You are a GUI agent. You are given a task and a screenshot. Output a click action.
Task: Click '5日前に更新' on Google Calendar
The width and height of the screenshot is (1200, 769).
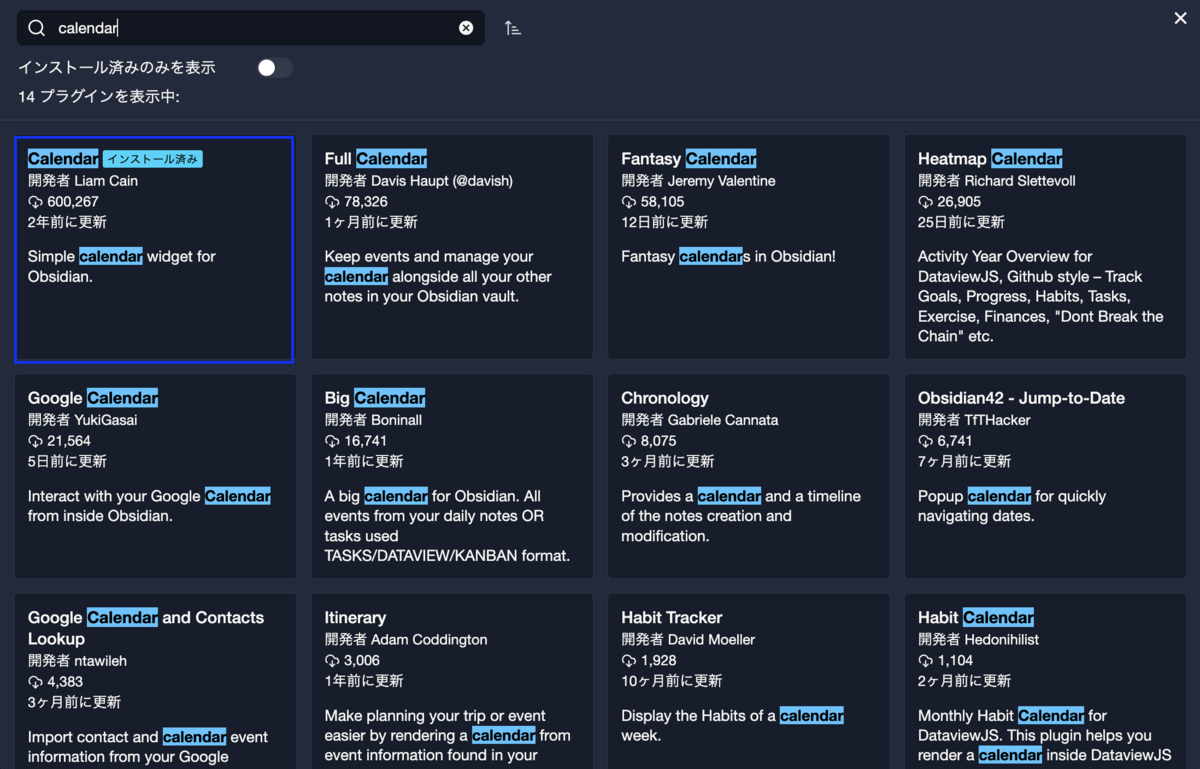[67, 462]
